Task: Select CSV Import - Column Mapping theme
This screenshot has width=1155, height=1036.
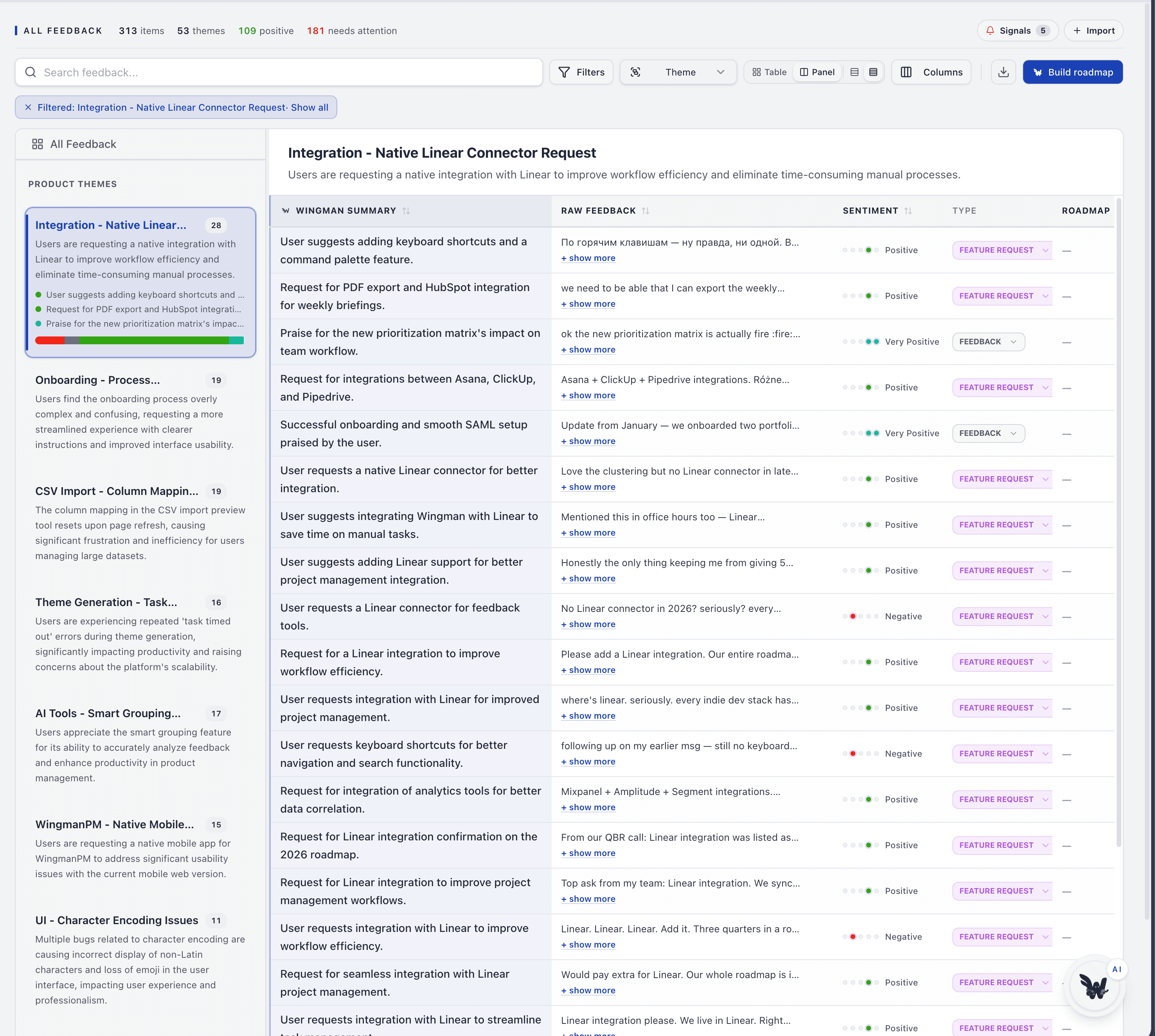Action: pyautogui.click(x=140, y=523)
